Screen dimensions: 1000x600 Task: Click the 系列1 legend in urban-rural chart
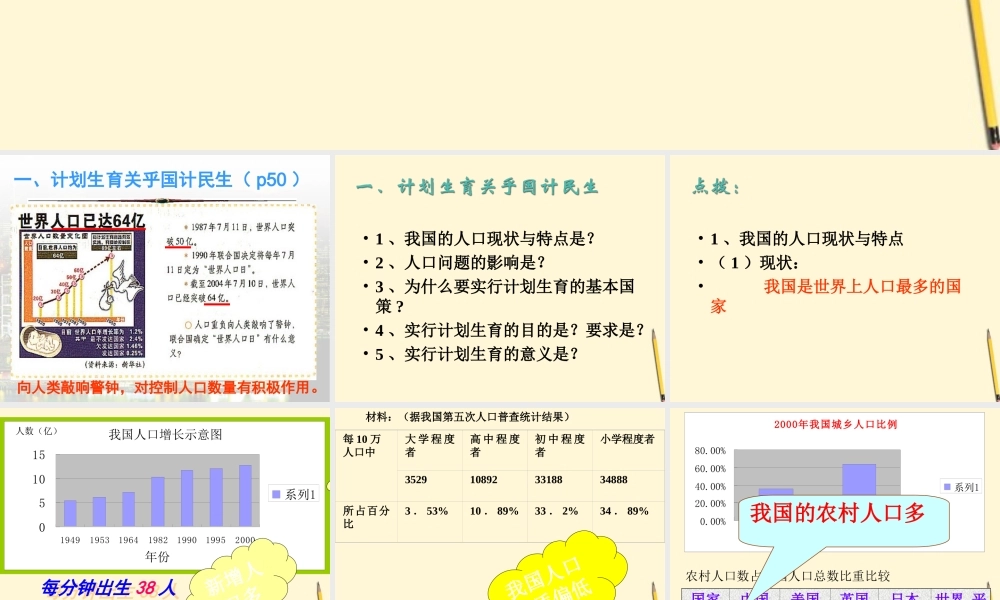(961, 487)
